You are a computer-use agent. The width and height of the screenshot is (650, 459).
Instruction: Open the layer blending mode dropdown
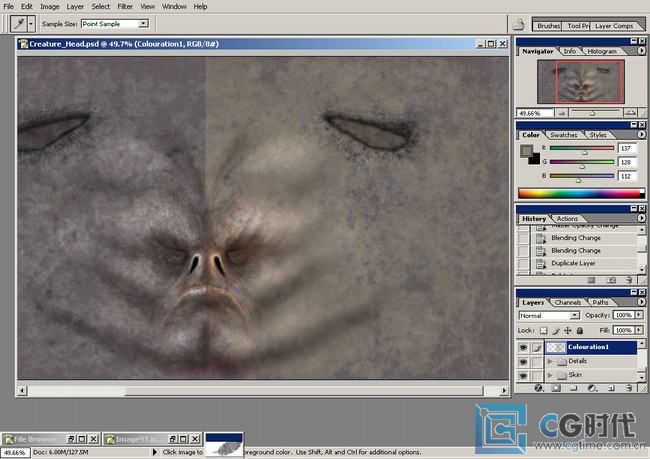[x=549, y=316]
